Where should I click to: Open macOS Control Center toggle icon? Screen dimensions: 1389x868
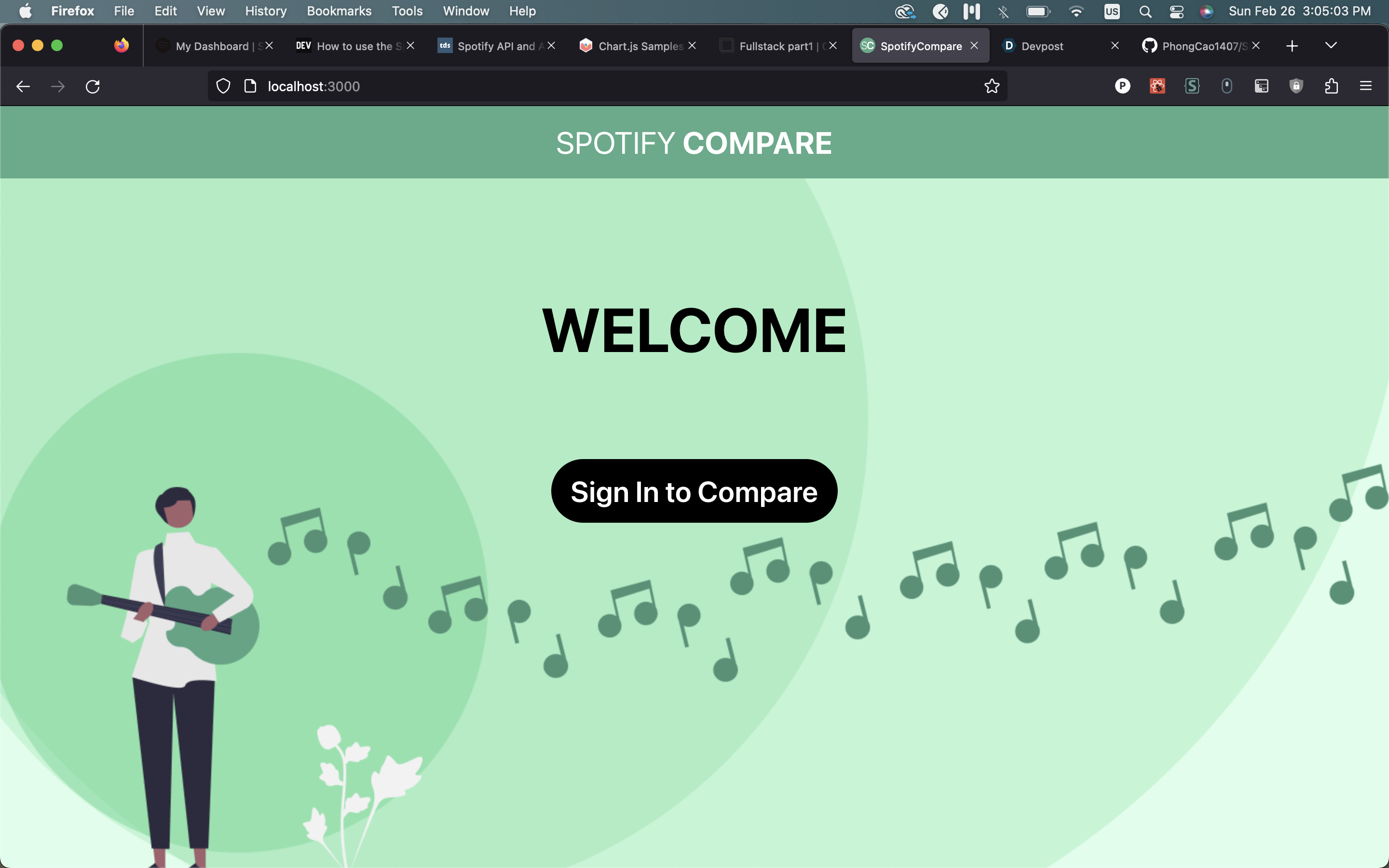pyautogui.click(x=1176, y=12)
